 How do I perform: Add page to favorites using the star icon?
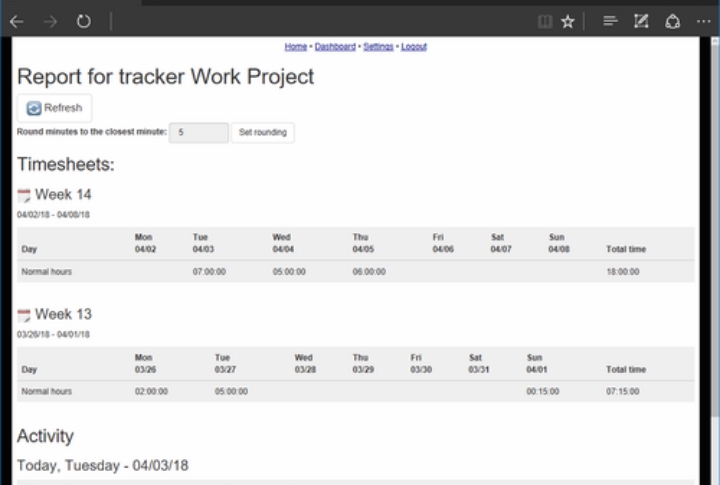point(568,21)
